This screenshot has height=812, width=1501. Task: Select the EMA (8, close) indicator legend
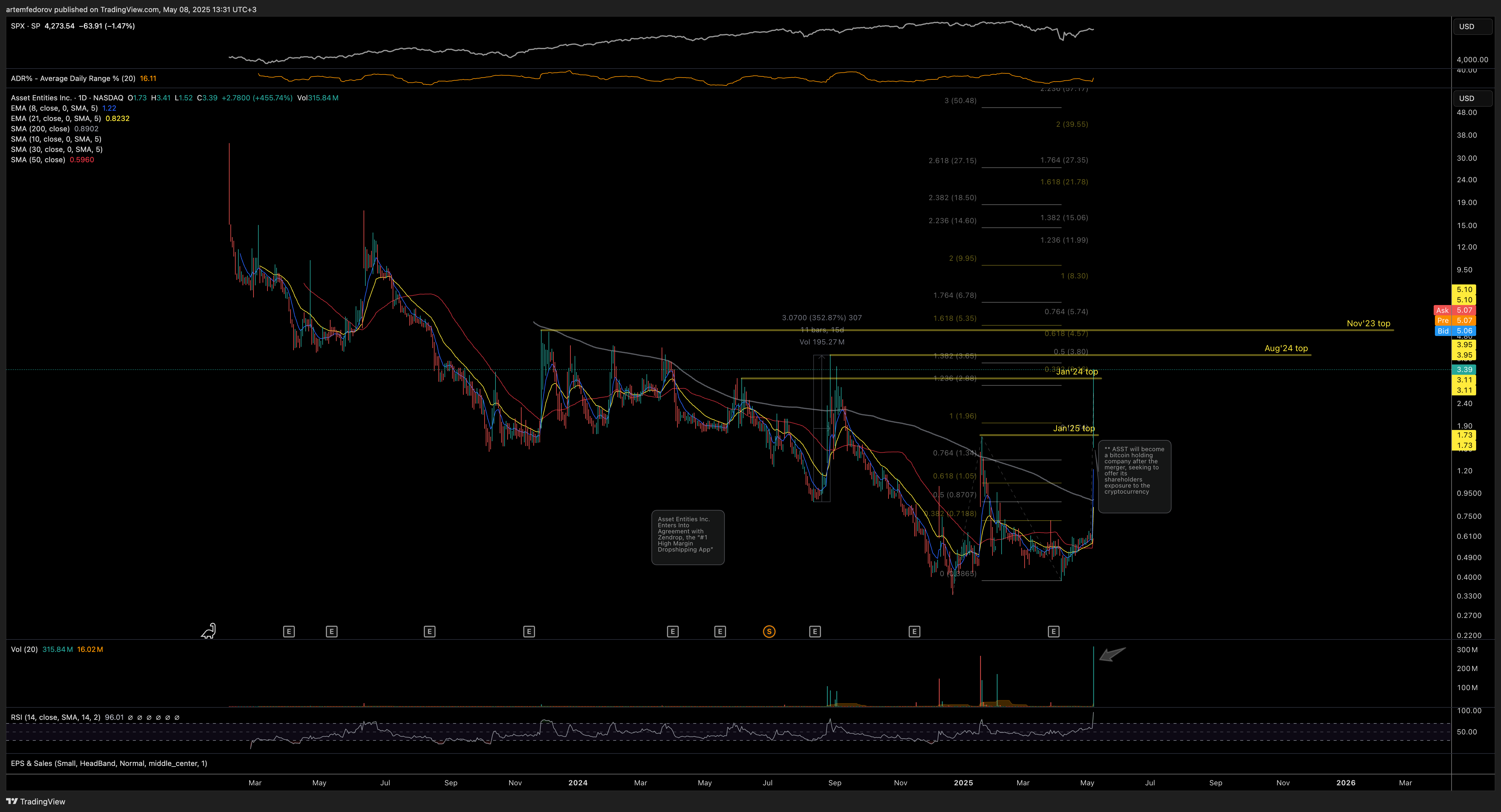pyautogui.click(x=54, y=108)
